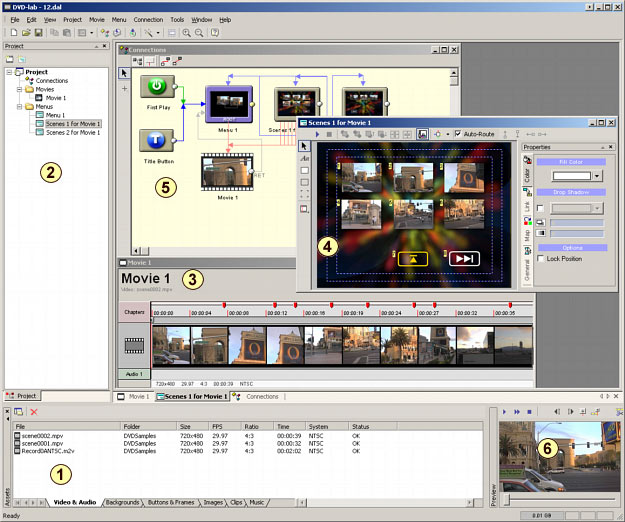The width and height of the screenshot is (625, 522).
Task: Open the dropdown arrow beside the layout toolbar icon
Action: [92, 33]
